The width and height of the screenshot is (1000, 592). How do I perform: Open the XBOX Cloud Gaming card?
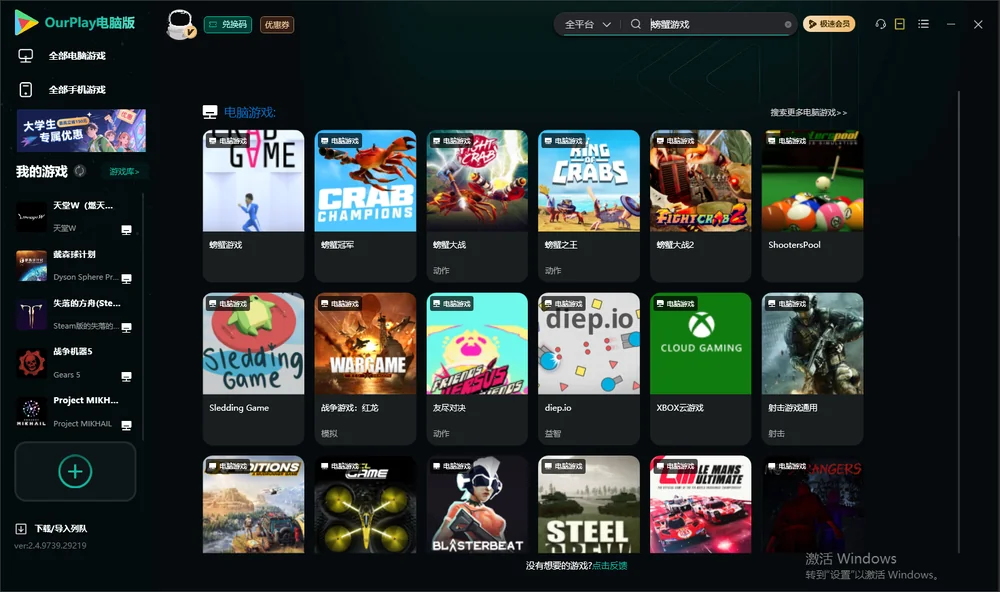pos(700,369)
